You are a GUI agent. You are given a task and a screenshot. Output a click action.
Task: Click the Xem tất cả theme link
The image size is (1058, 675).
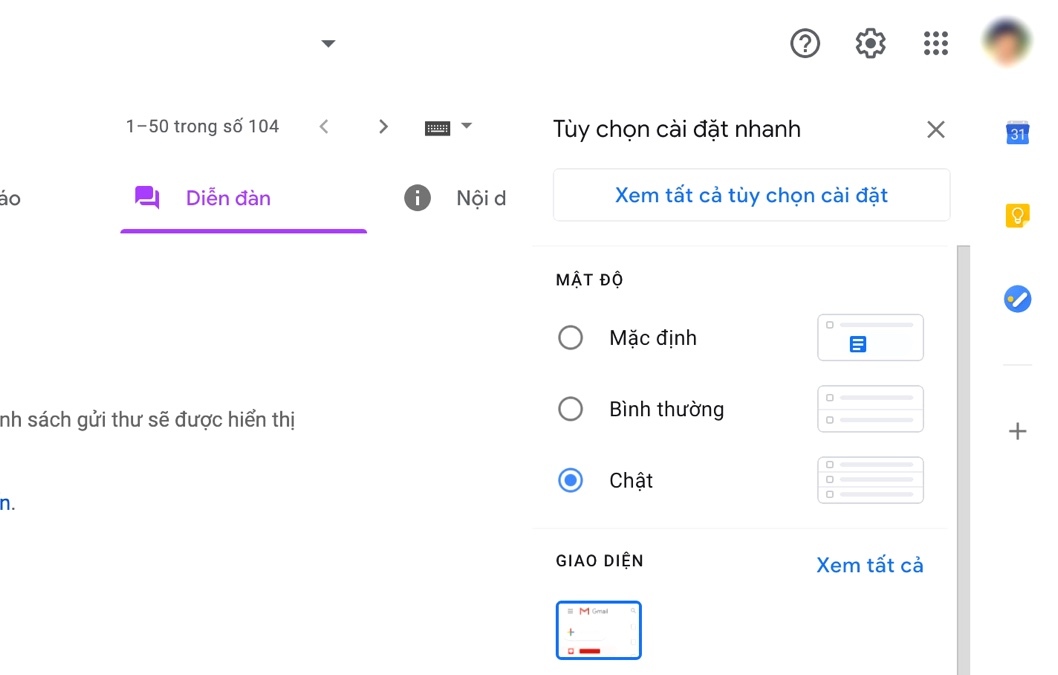869,565
